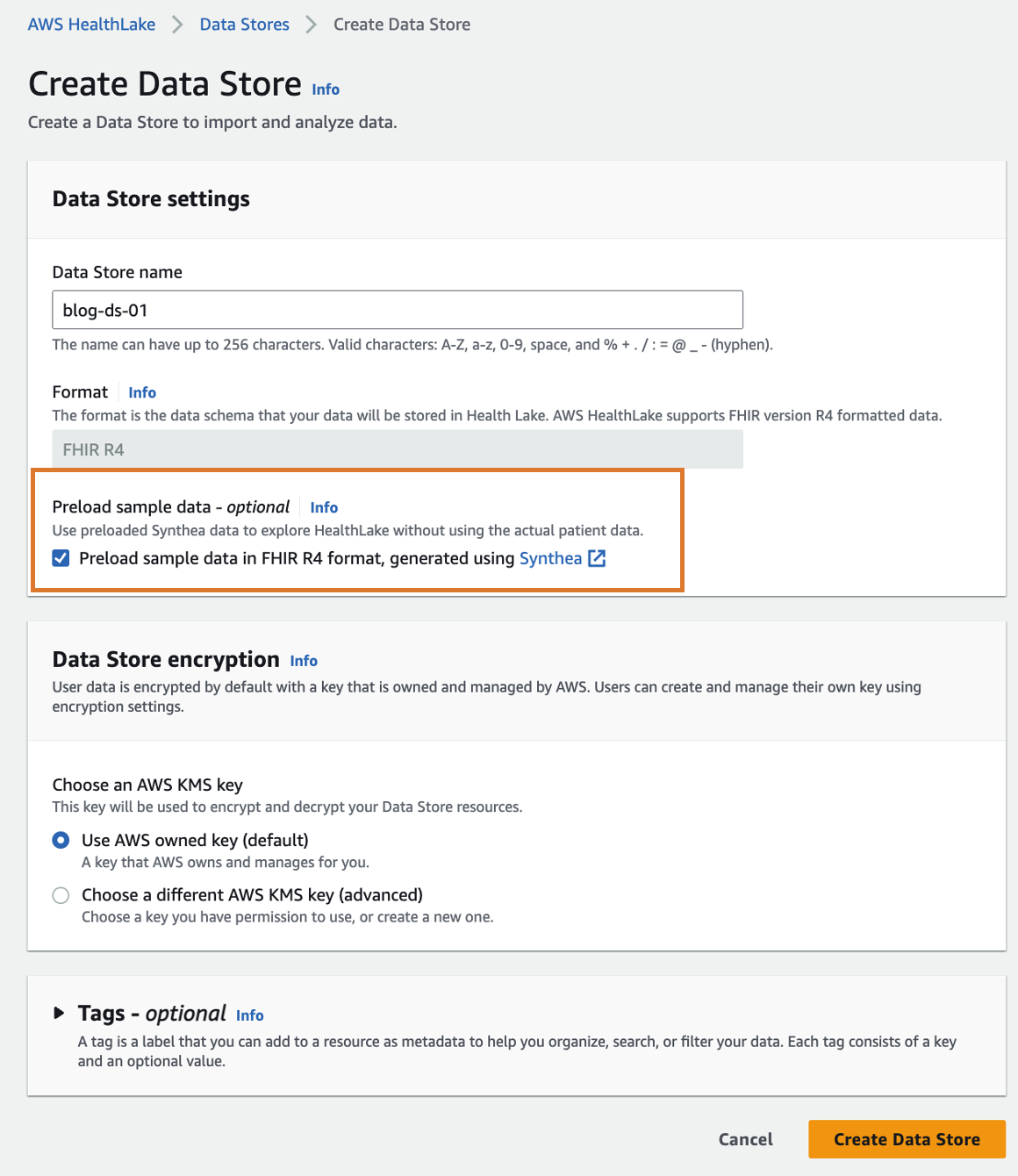Click the chevron before Create Data Store breadcrumb
This screenshot has width=1018, height=1176.
tap(311, 25)
